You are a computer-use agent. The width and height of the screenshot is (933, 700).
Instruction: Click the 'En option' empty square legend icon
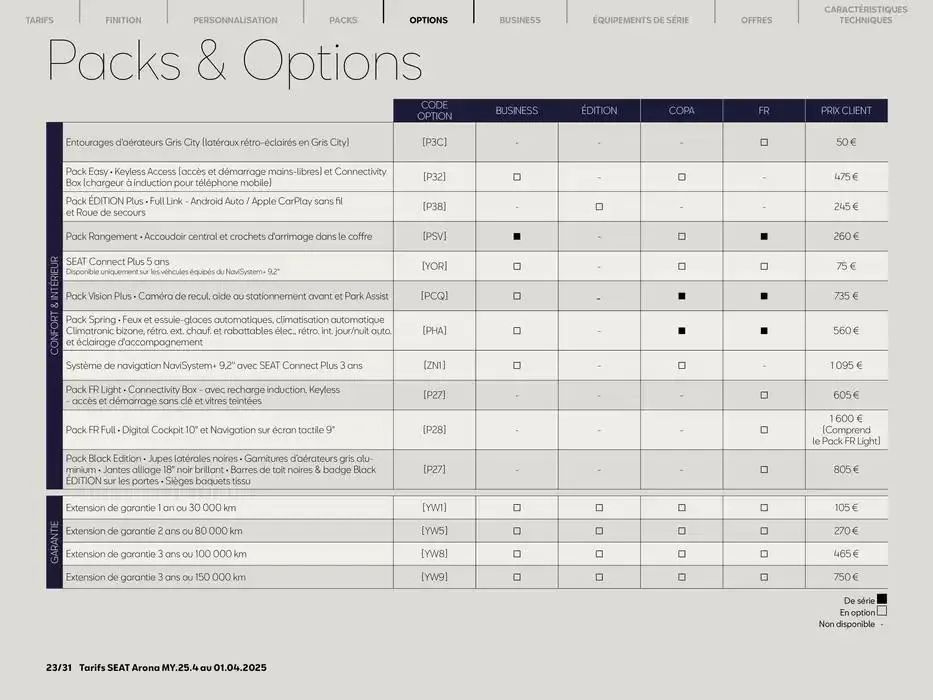tap(881, 612)
